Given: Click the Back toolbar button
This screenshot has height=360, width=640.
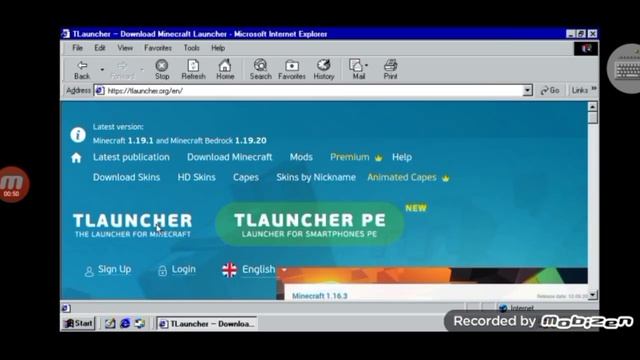Looking at the screenshot, I should tap(82, 69).
